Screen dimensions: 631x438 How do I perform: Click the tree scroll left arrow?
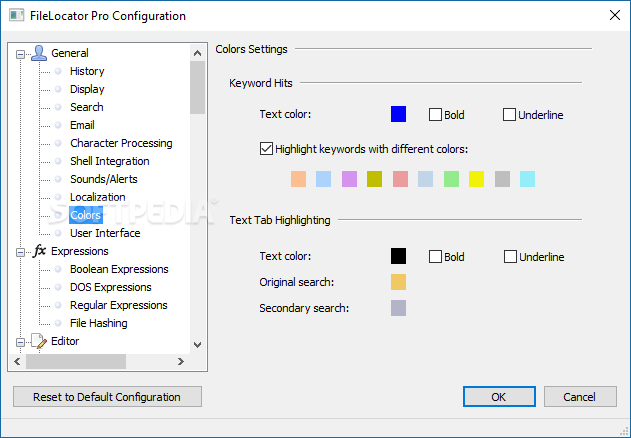coord(17,362)
